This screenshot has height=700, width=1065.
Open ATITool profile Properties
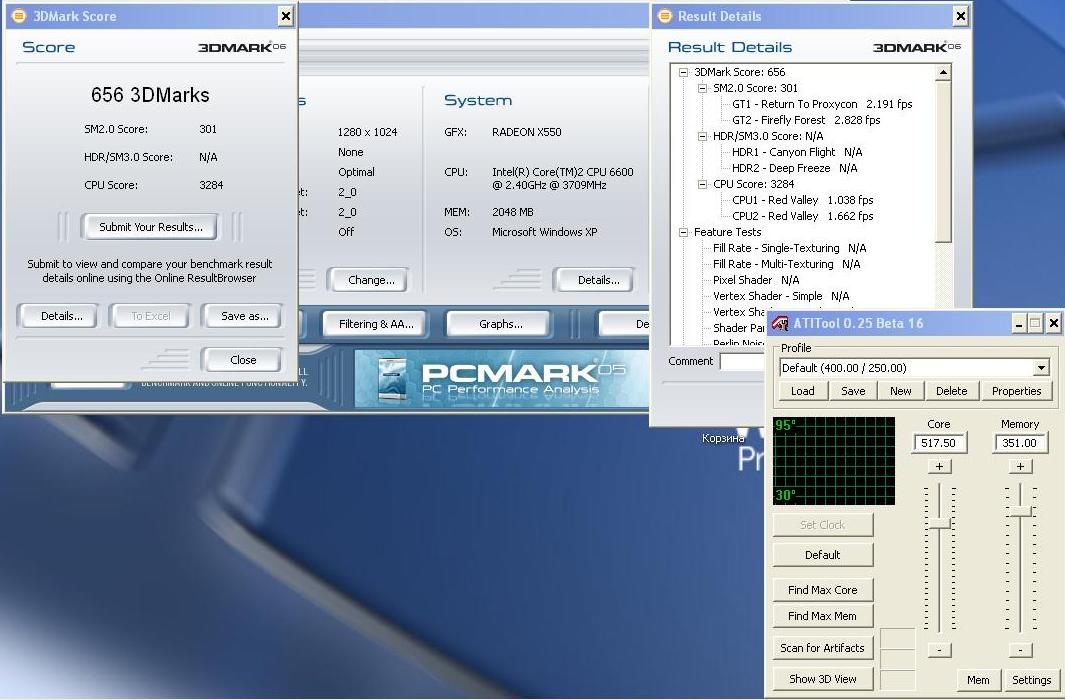click(x=1016, y=391)
